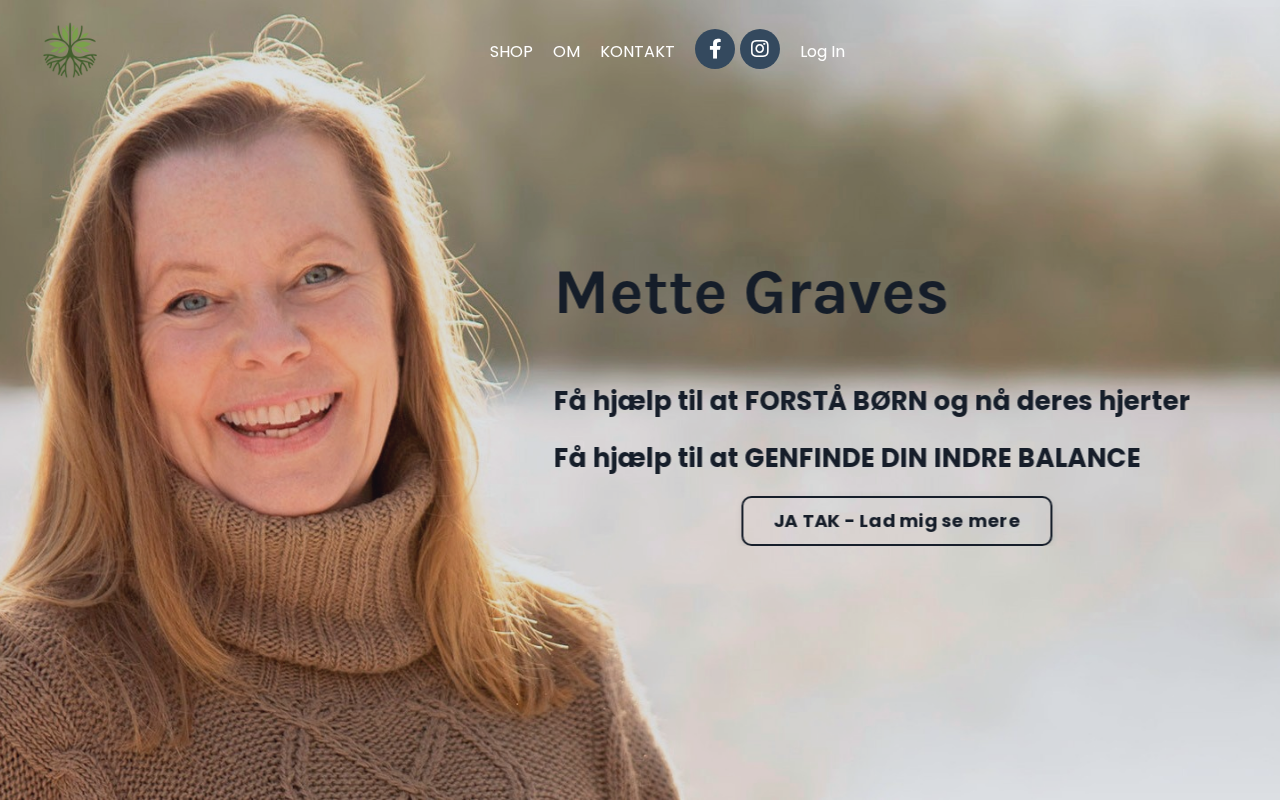Click the Log In link
Viewport: 1280px width, 800px height.
tap(822, 51)
